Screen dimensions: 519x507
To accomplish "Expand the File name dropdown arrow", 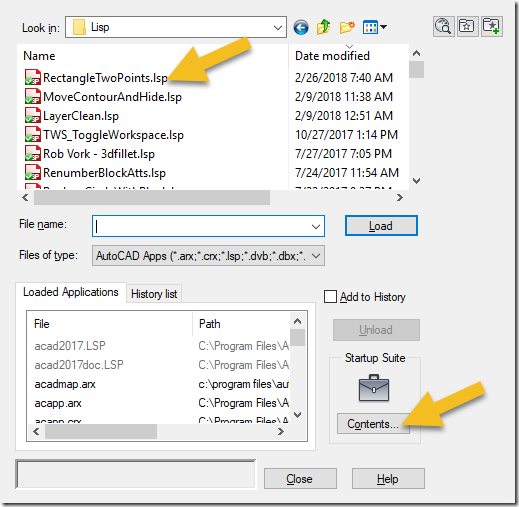I will (x=316, y=226).
